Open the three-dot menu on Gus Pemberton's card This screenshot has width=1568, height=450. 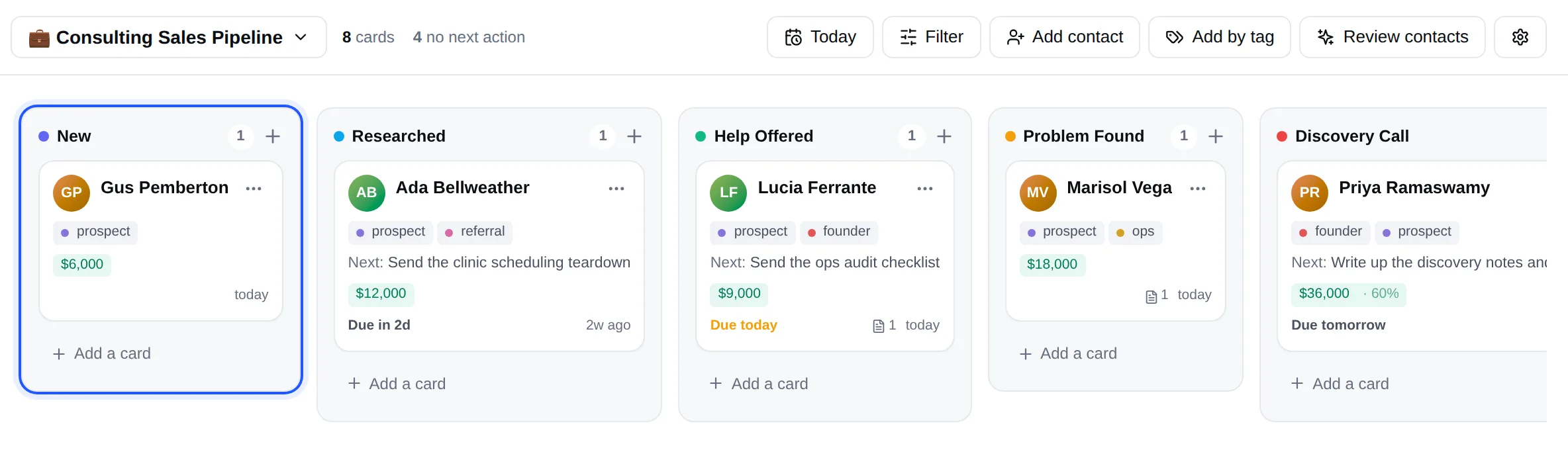[254, 189]
